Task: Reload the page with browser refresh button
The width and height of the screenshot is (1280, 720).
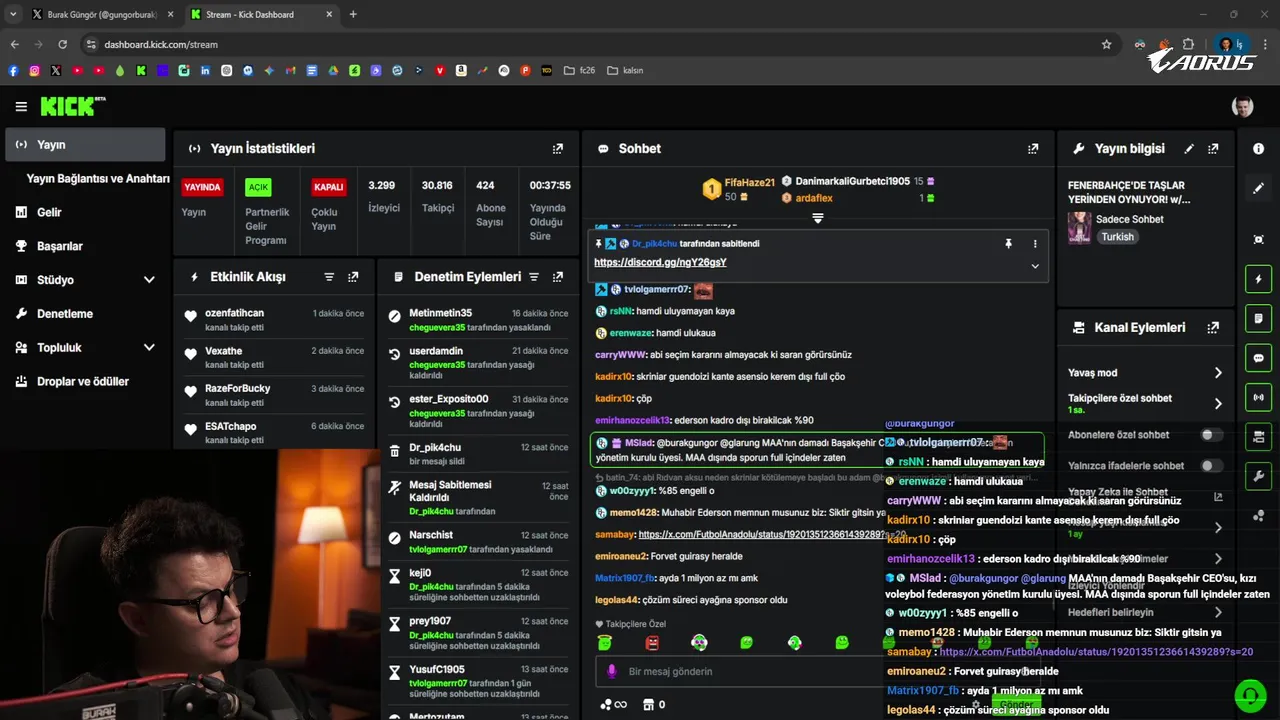Action: pos(63,45)
